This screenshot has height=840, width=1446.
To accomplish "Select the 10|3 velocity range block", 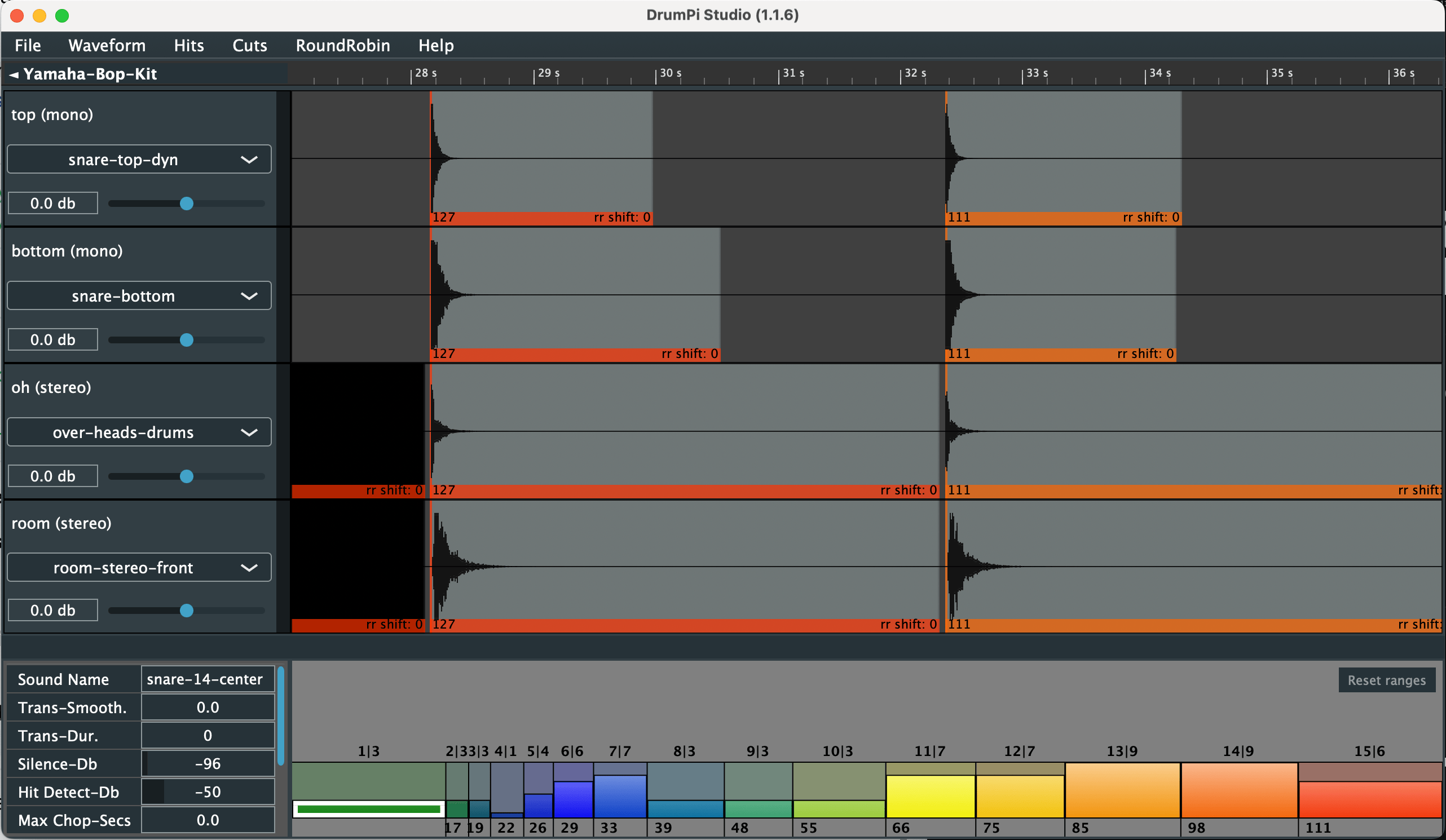I will pyautogui.click(x=839, y=790).
